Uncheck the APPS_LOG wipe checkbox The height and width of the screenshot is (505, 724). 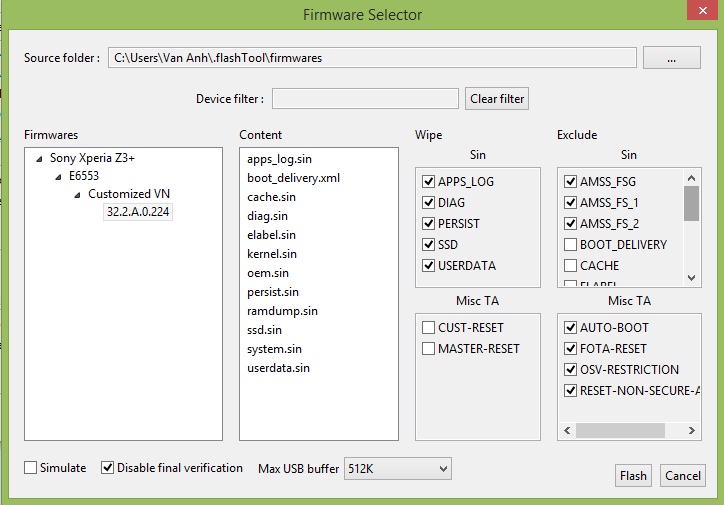(x=429, y=182)
